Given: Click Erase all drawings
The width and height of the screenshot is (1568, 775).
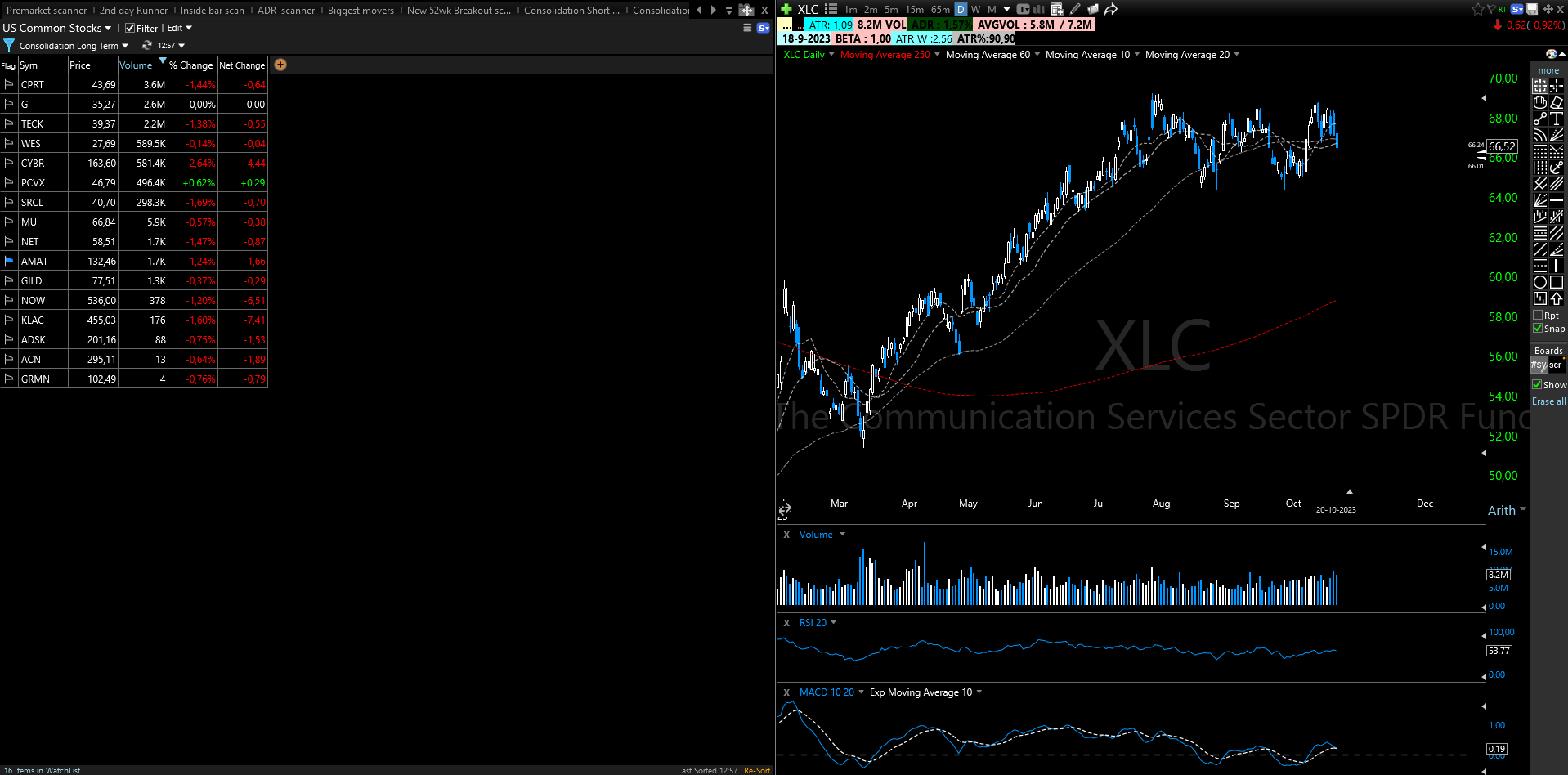Looking at the screenshot, I should click(x=1549, y=401).
